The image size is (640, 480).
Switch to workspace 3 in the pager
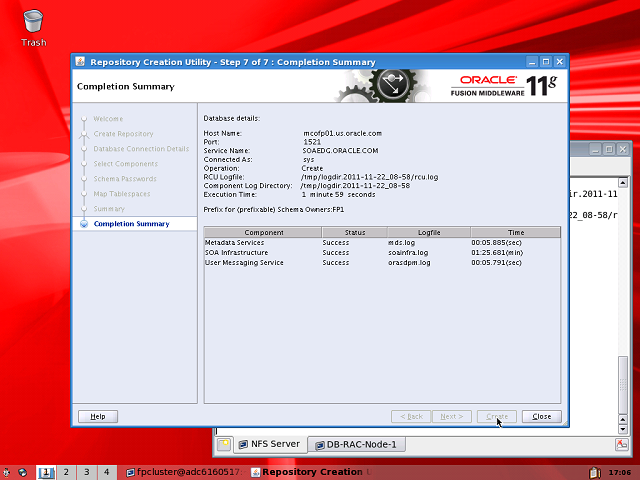coord(87,472)
